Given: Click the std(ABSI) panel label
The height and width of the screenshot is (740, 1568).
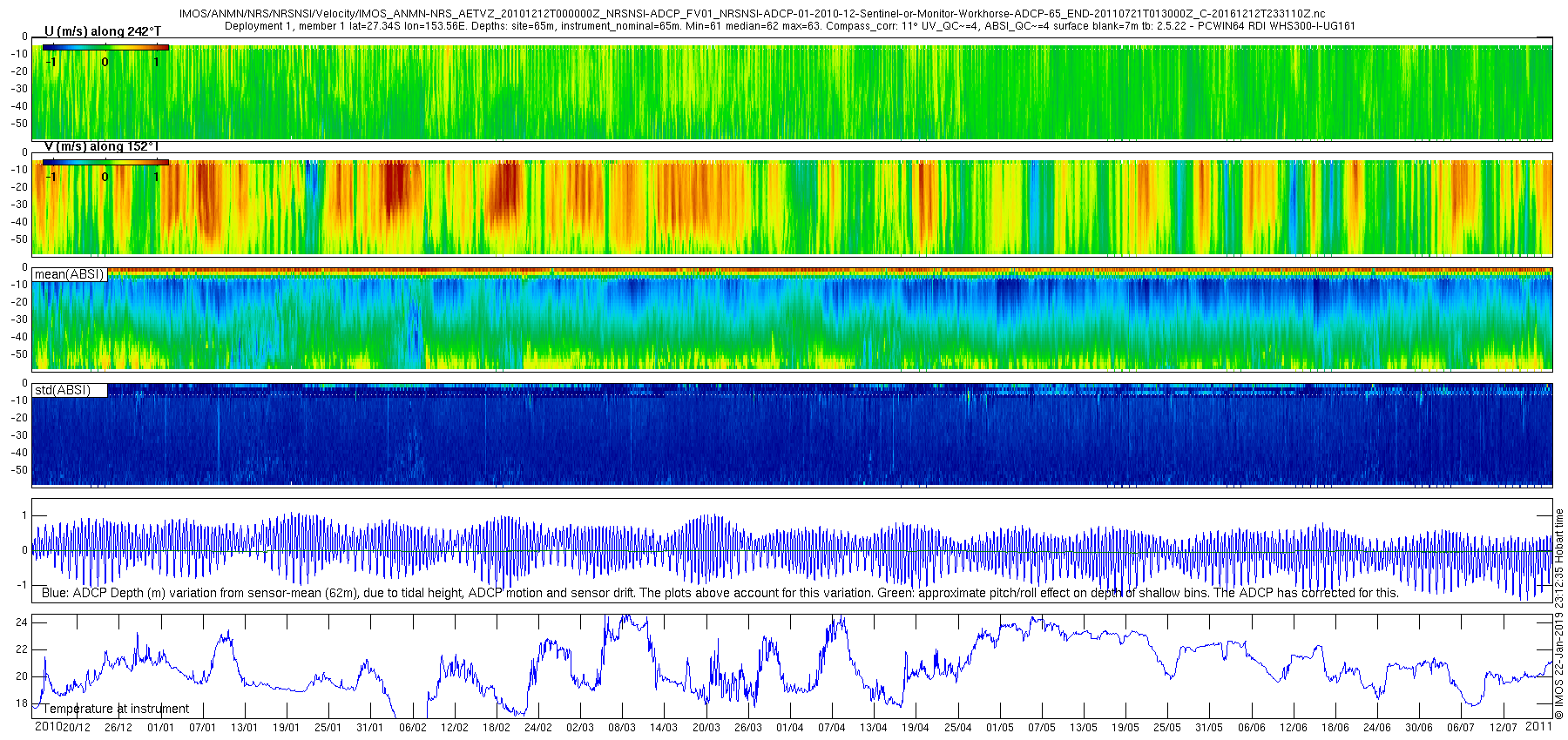Looking at the screenshot, I should pos(63,390).
